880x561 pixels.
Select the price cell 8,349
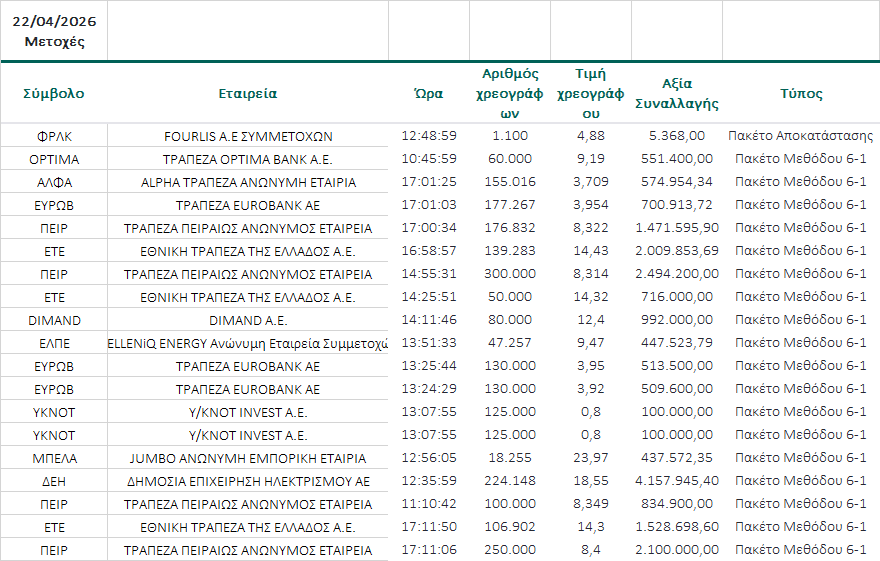coord(590,504)
